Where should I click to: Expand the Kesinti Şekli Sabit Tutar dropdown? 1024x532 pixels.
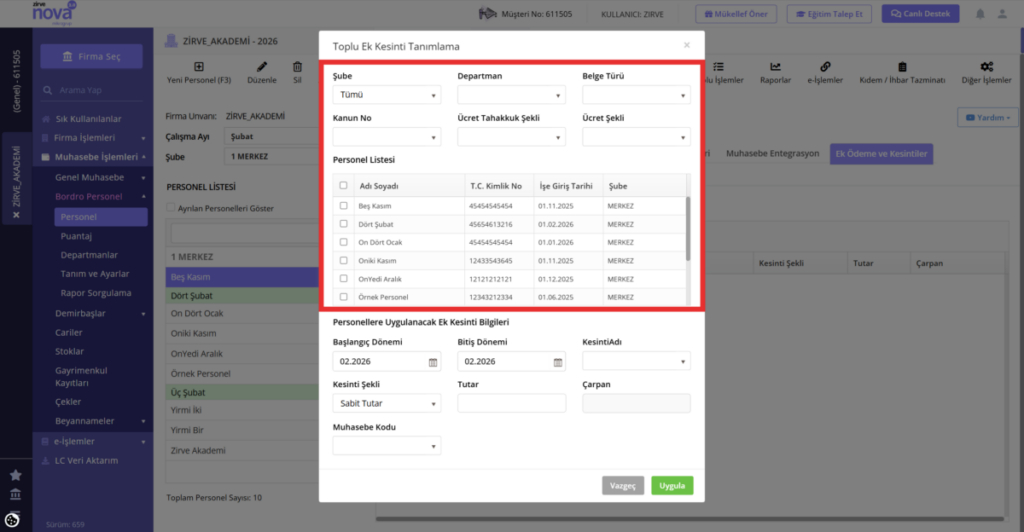[387, 403]
